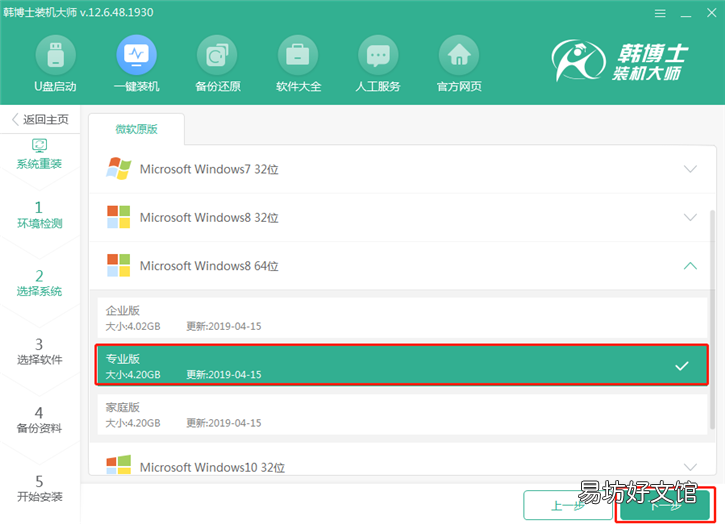This screenshot has height=524, width=725.
Task: Open the hamburger menu in title bar
Action: click(660, 13)
